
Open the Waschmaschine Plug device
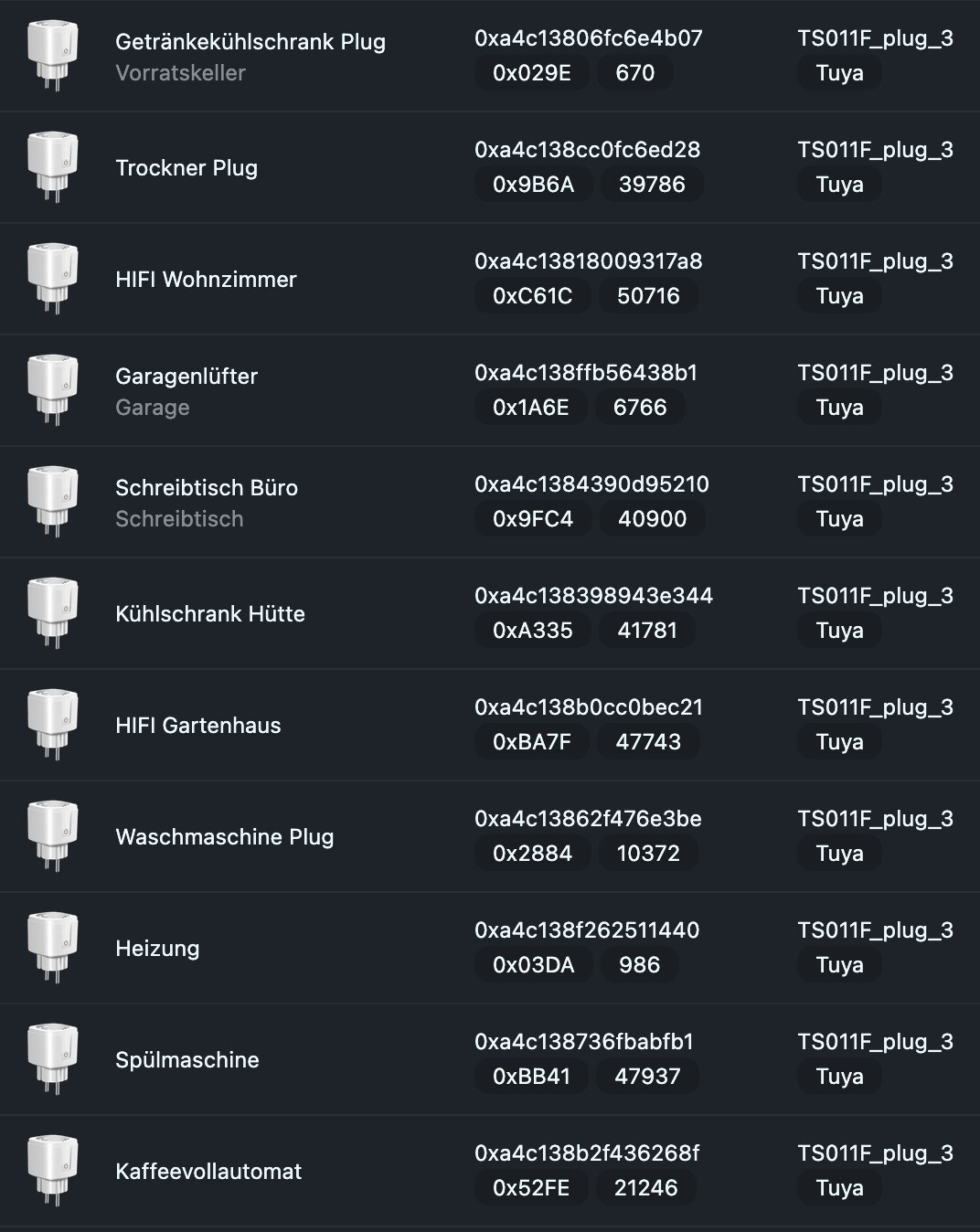point(224,836)
